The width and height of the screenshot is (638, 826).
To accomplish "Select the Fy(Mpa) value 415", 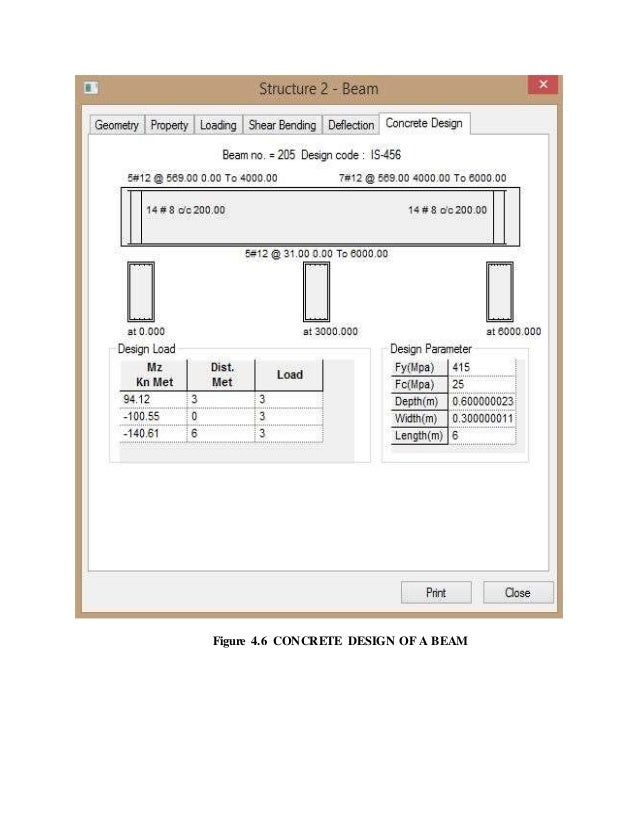I will 482,367.
